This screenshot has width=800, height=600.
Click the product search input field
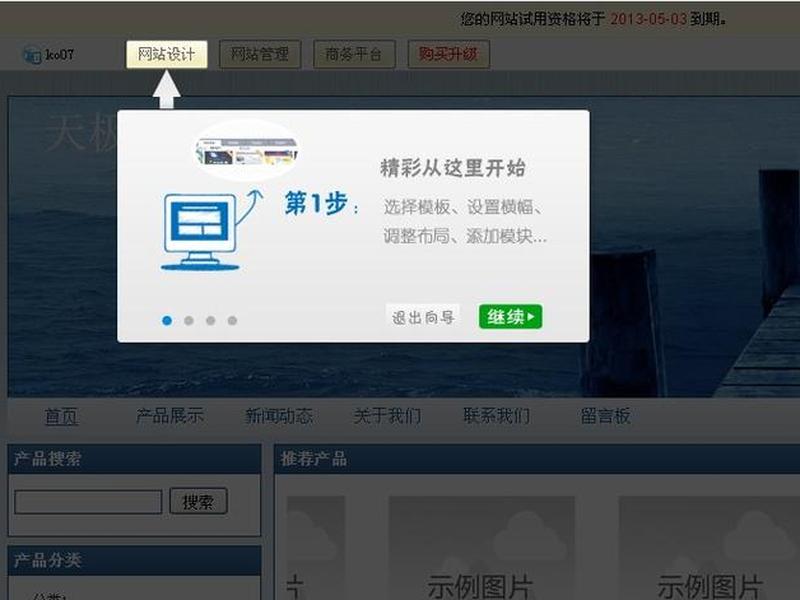[88, 502]
